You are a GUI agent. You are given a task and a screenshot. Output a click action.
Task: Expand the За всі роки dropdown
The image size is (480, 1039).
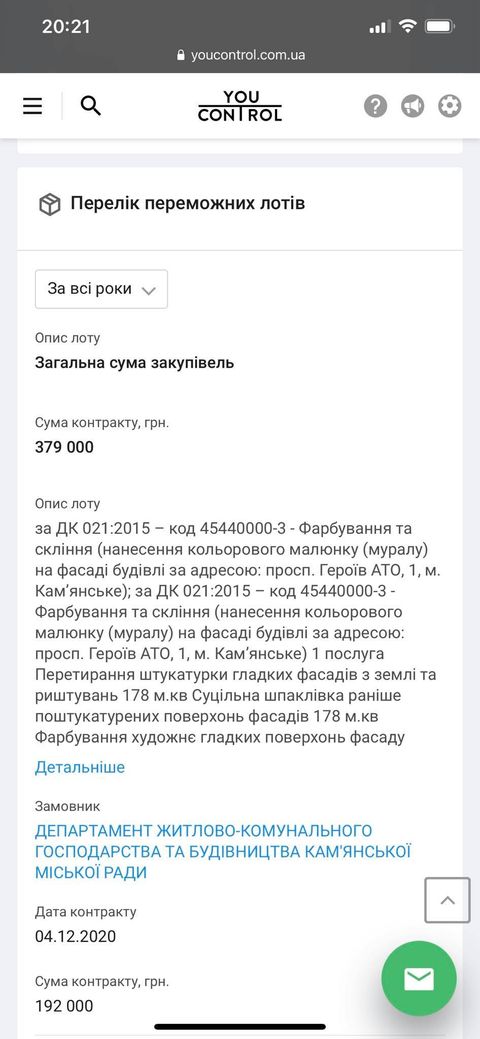pyautogui.click(x=101, y=289)
